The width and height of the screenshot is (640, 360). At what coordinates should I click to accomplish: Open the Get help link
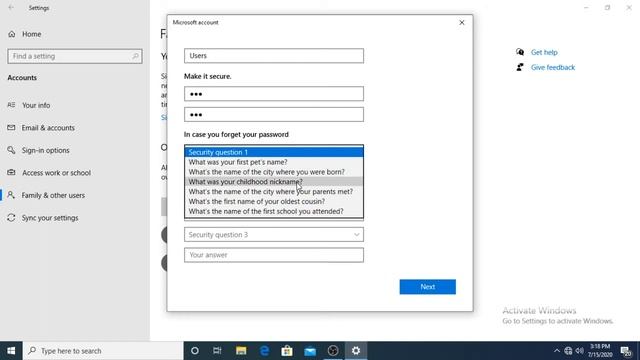pos(544,52)
